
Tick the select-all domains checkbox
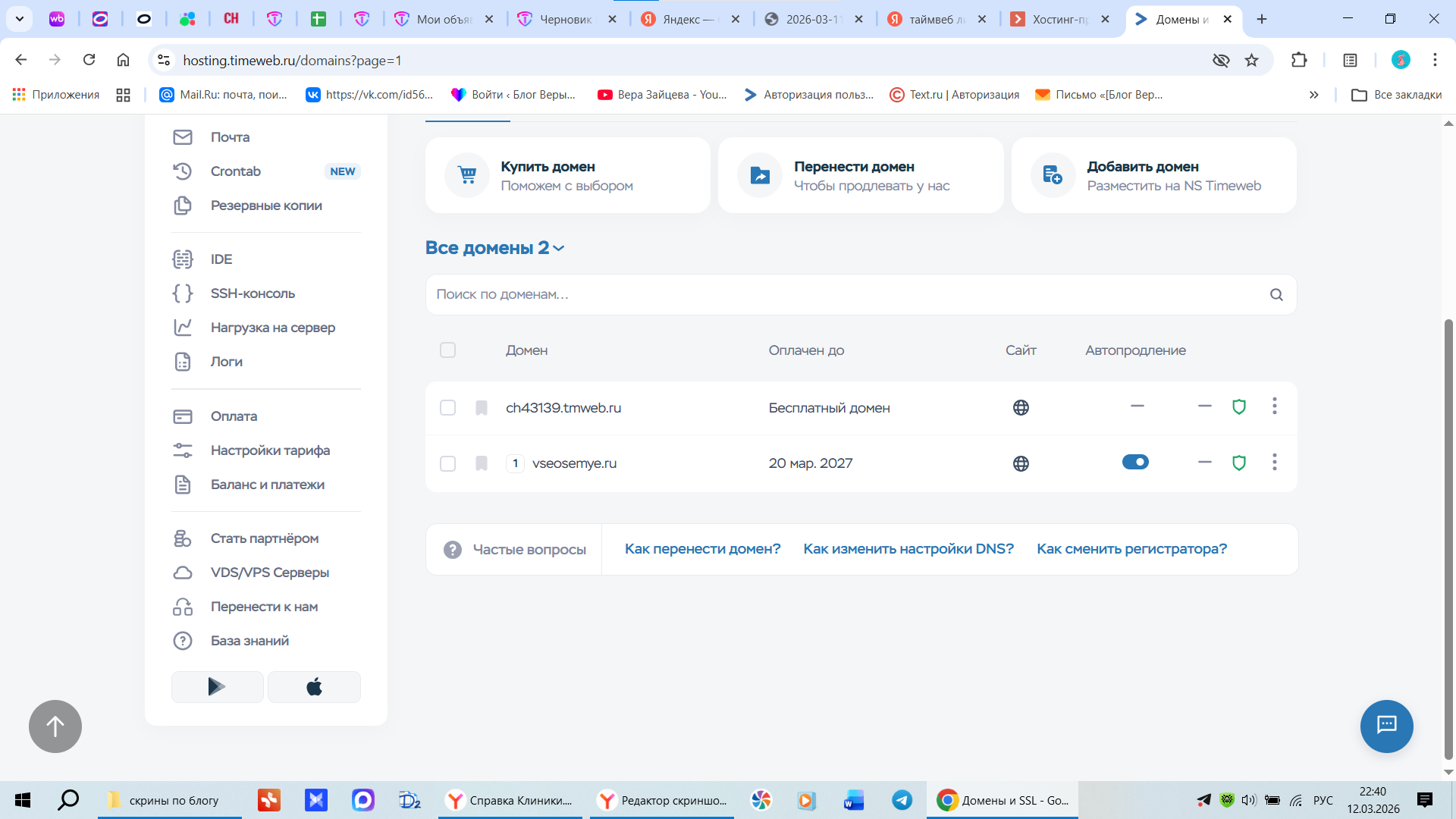[447, 350]
